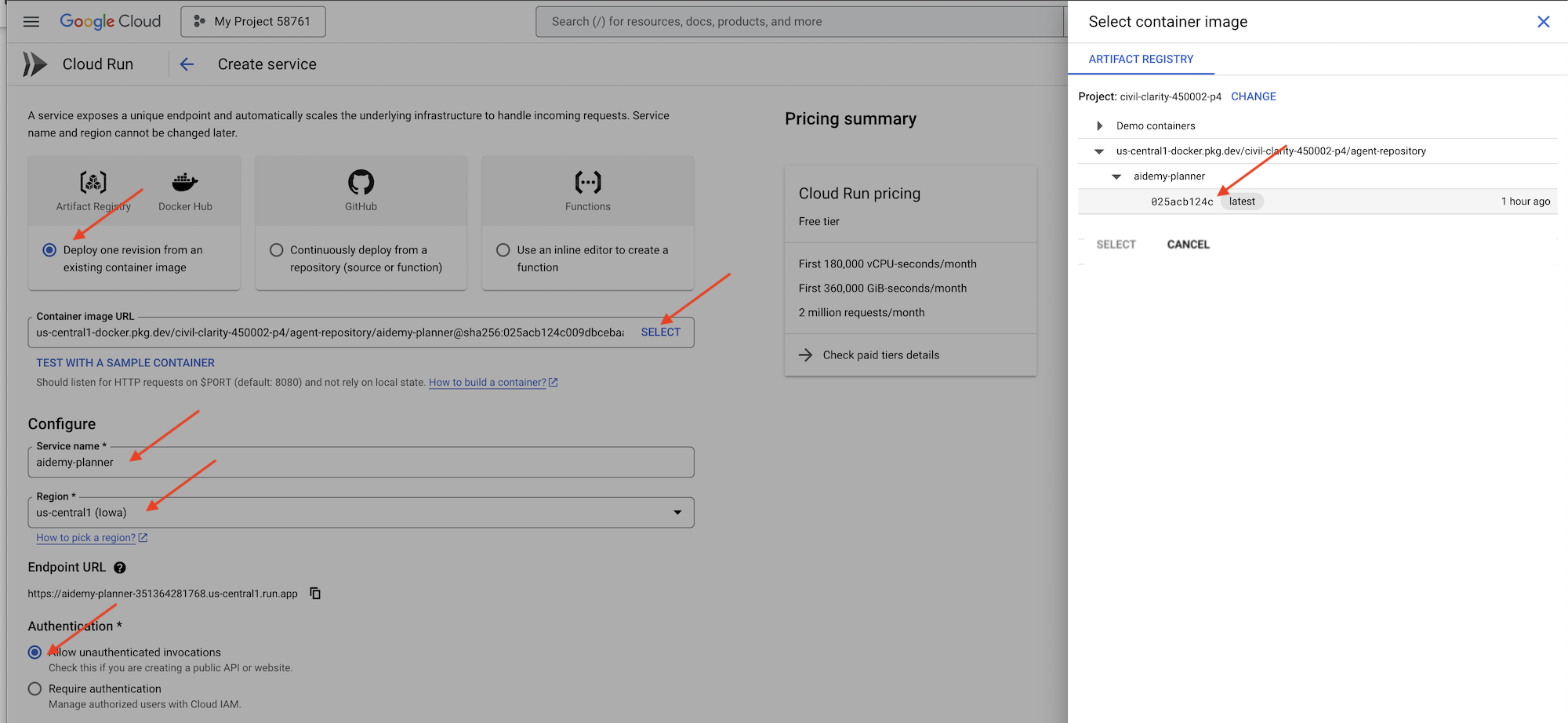Expand the Demo containers tree node
Image resolution: width=1568 pixels, height=723 pixels.
(x=1099, y=126)
